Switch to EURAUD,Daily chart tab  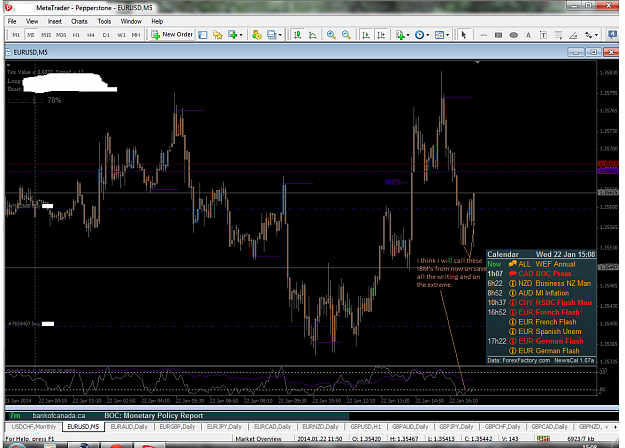click(129, 426)
